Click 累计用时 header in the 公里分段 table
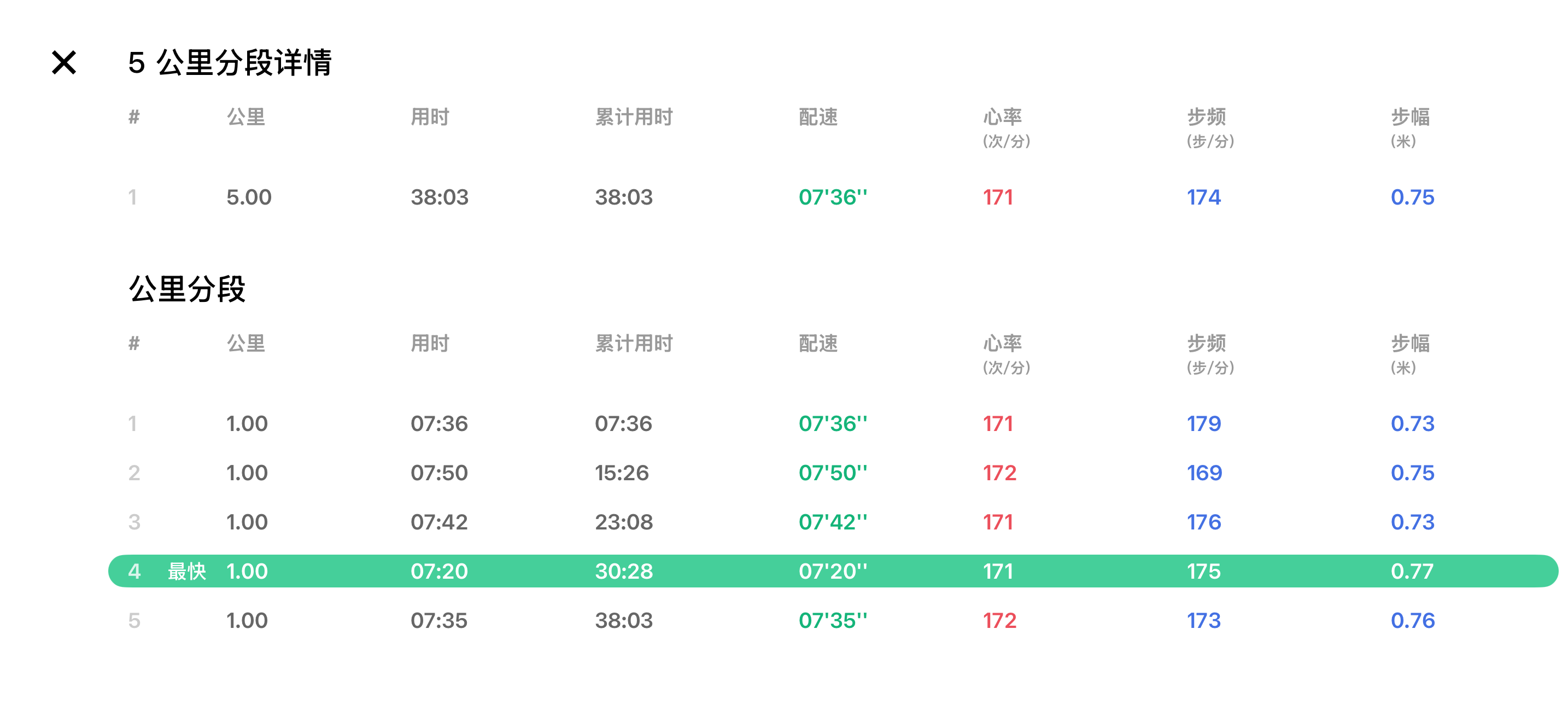 [634, 343]
